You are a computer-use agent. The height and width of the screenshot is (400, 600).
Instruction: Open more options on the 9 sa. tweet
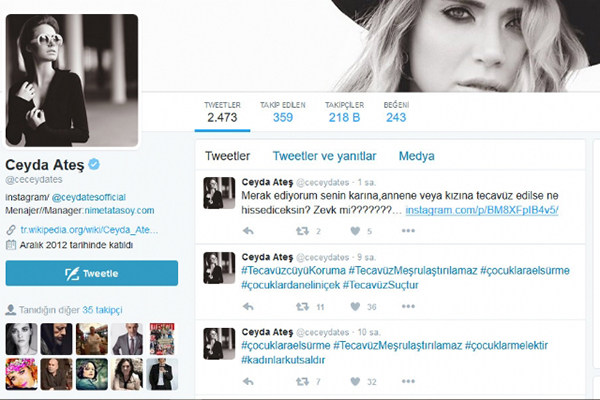tap(408, 306)
